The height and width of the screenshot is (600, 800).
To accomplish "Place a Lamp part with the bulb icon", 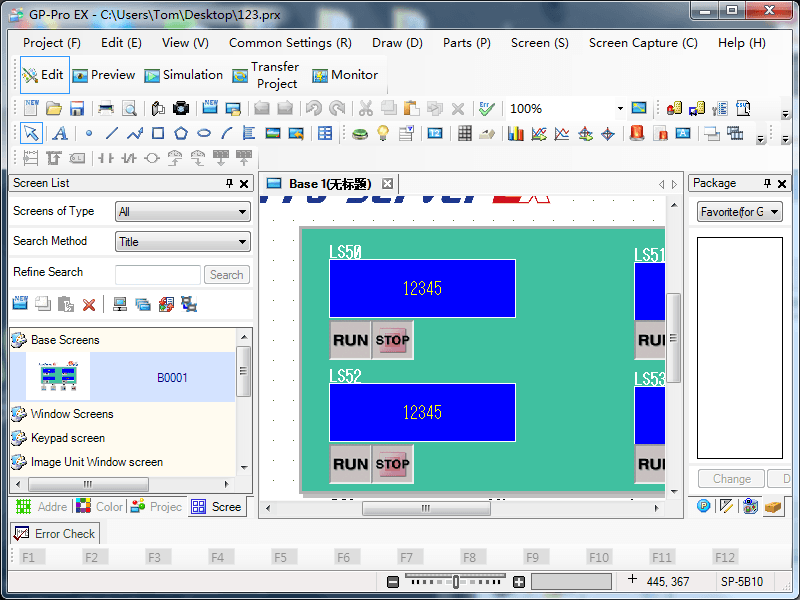I will [x=383, y=134].
